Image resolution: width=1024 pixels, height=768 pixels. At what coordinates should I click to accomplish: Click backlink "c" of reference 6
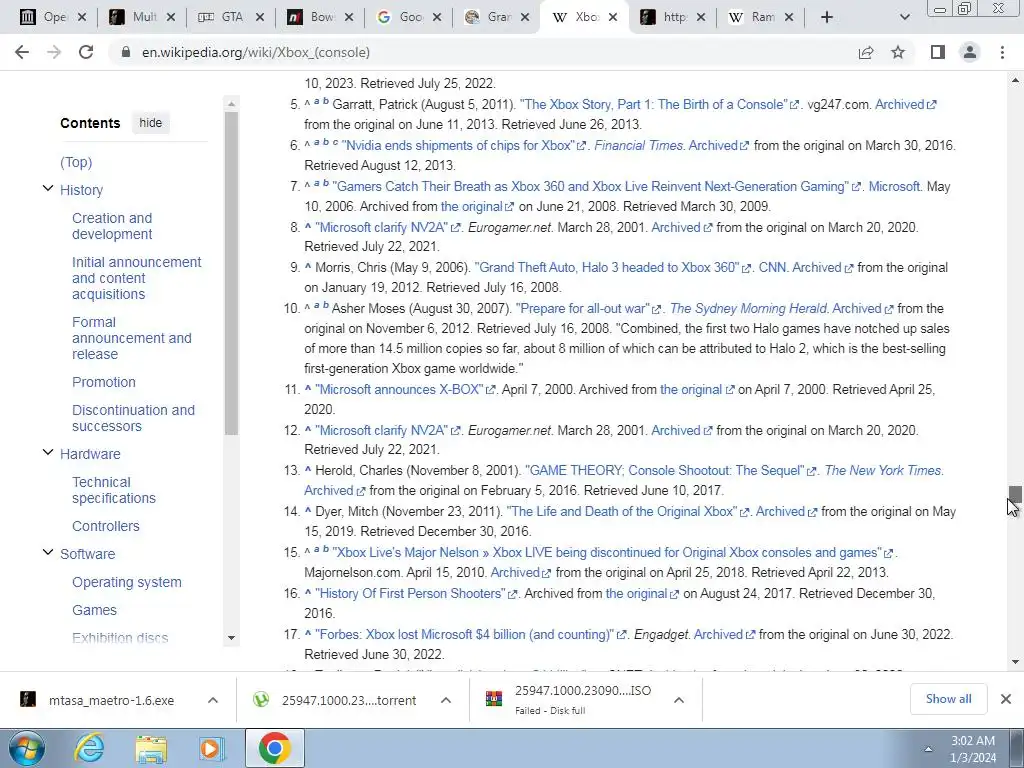pyautogui.click(x=335, y=142)
